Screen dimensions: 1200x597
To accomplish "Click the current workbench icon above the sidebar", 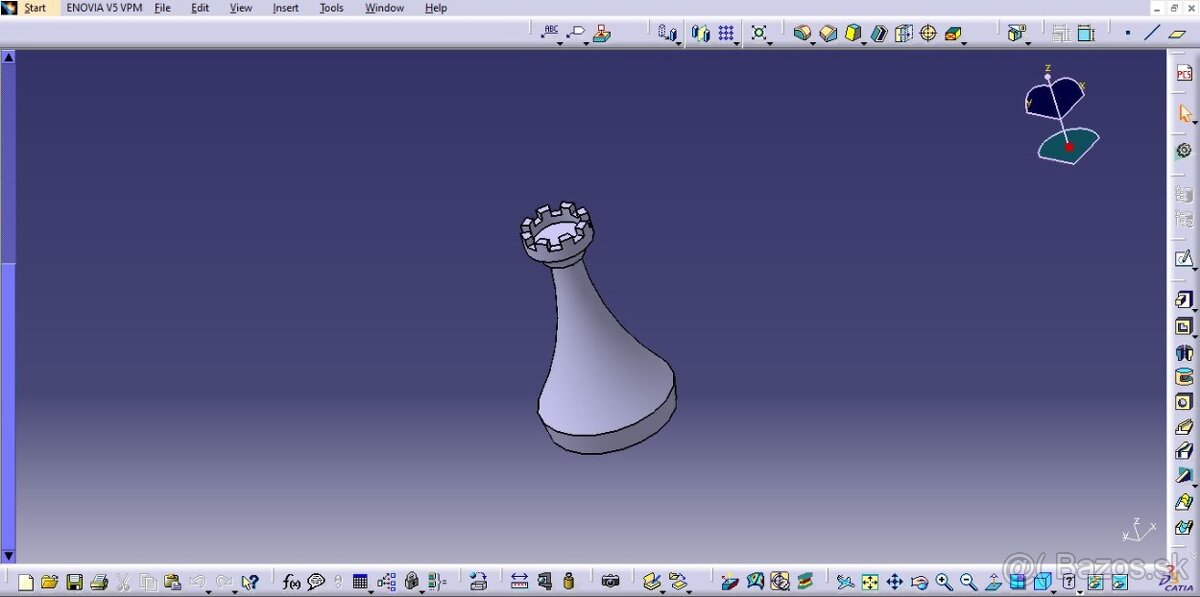I will (1185, 72).
